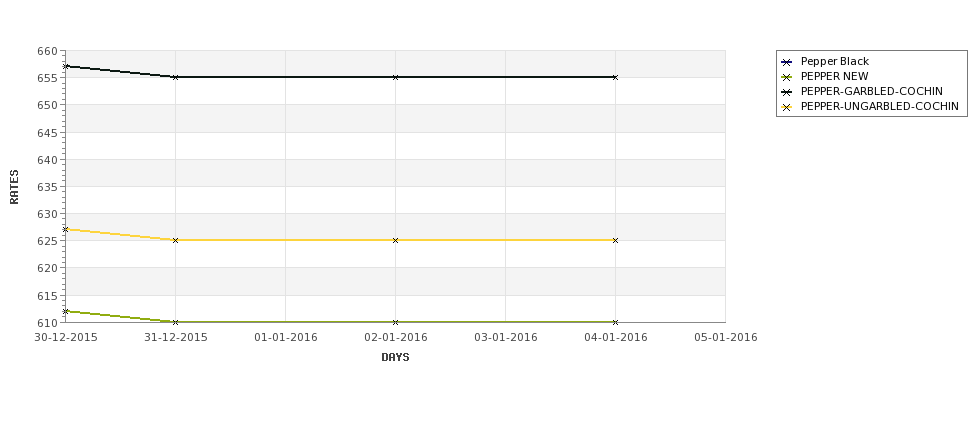The height and width of the screenshot is (429, 975).
Task: Click yellow line data point at 02-01-2016
Action: (x=395, y=240)
